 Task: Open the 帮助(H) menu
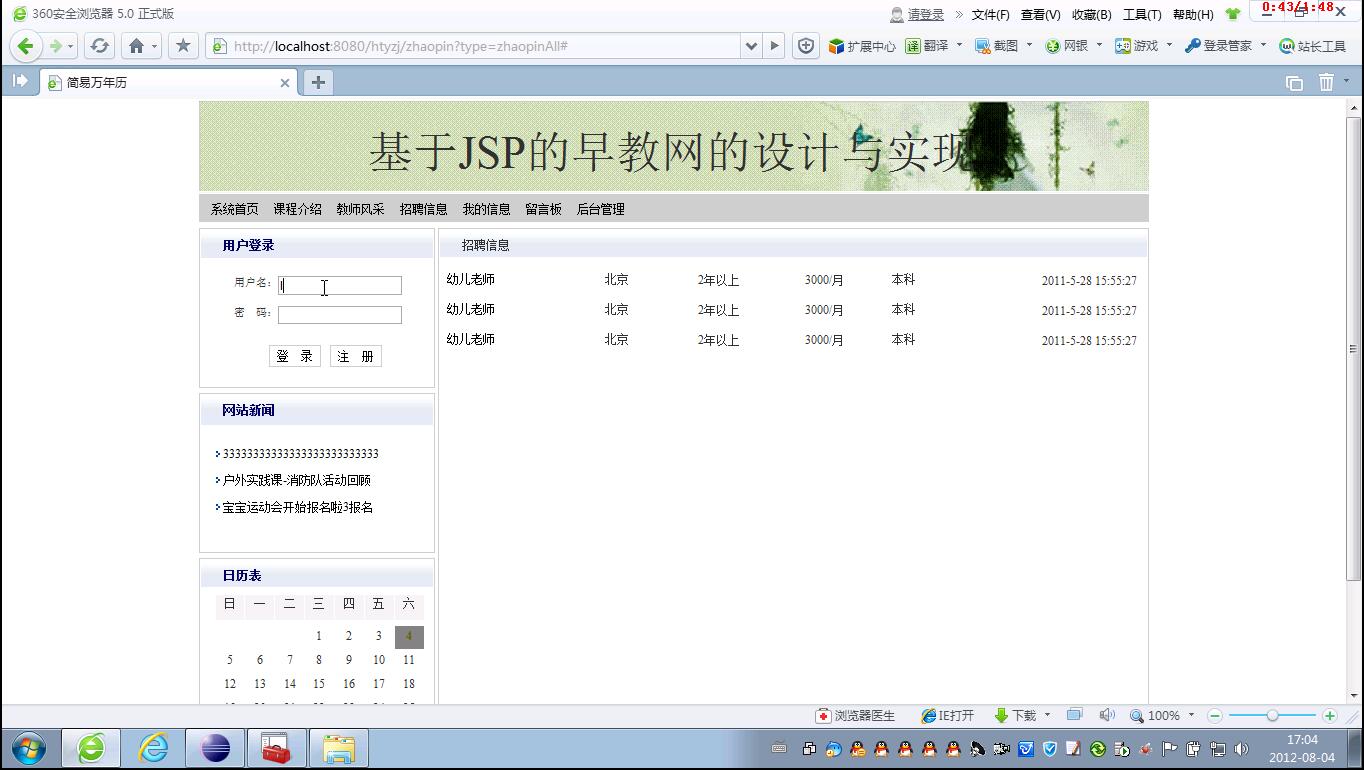[x=1192, y=14]
